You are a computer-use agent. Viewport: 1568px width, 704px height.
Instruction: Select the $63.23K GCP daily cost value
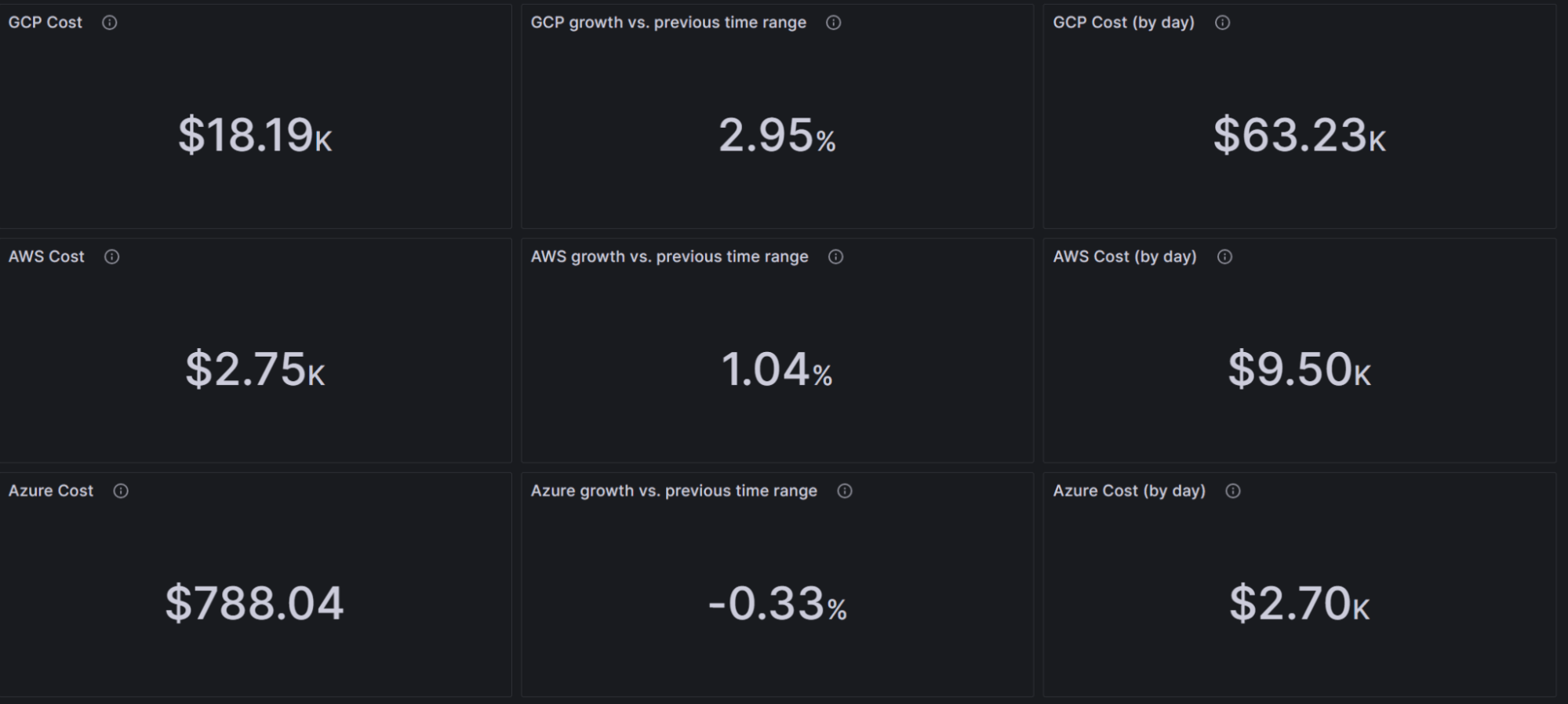click(1298, 135)
